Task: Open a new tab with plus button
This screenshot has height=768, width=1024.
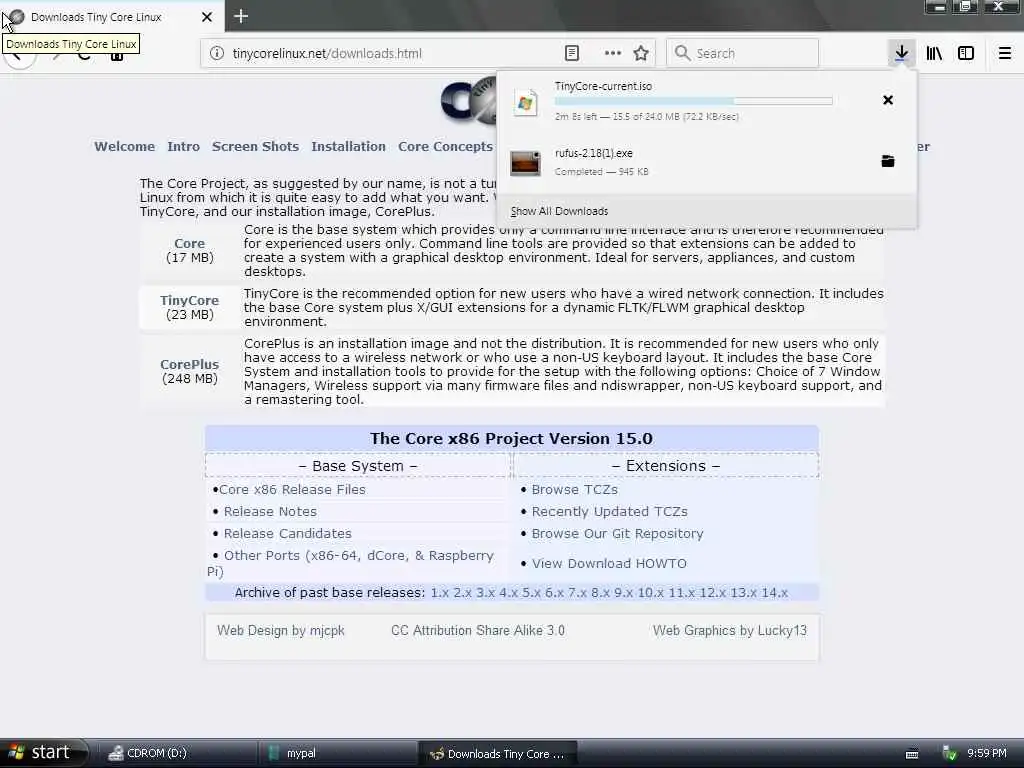Action: click(241, 16)
